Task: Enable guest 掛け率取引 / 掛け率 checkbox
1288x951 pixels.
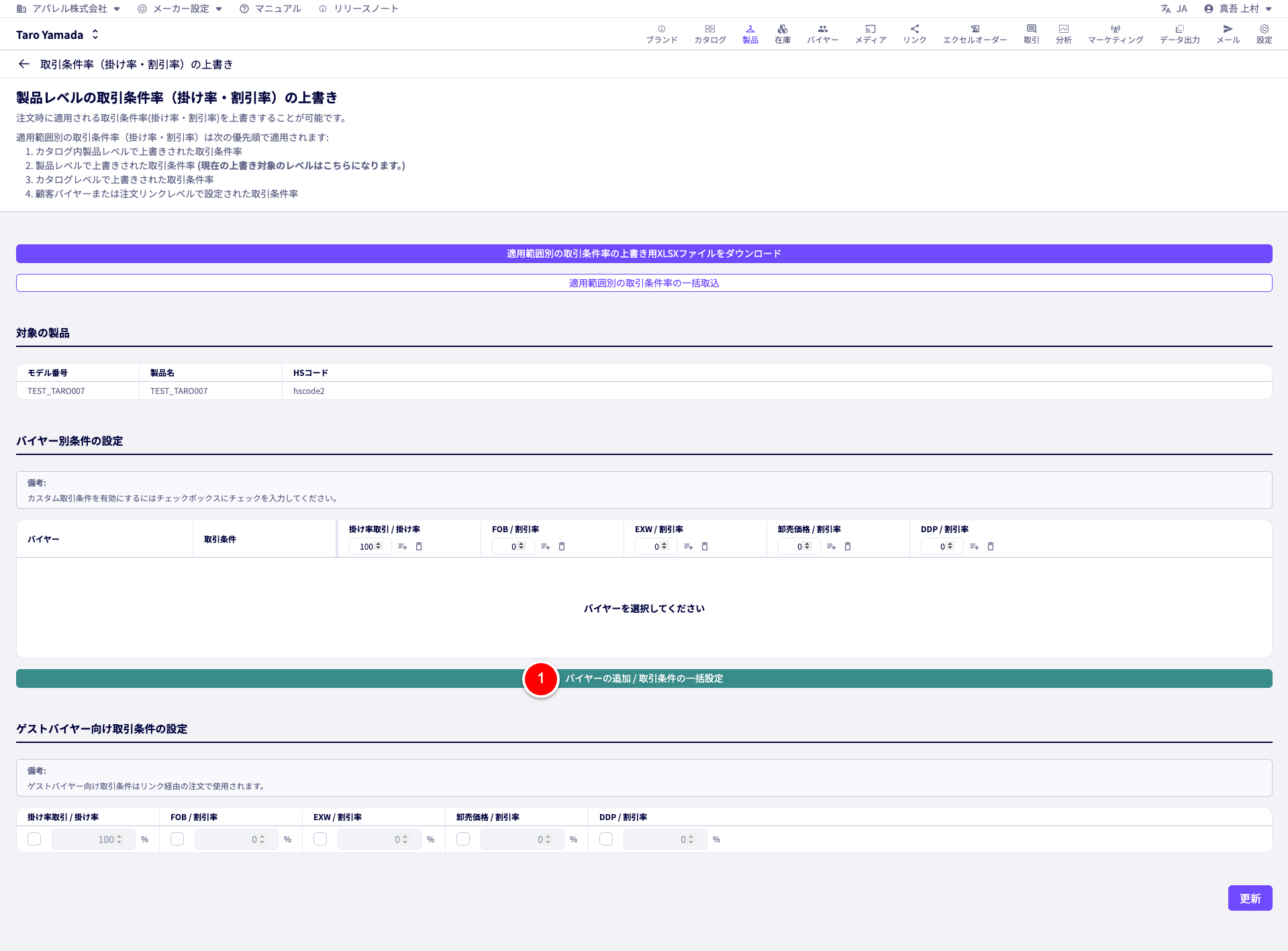Action: 34,839
